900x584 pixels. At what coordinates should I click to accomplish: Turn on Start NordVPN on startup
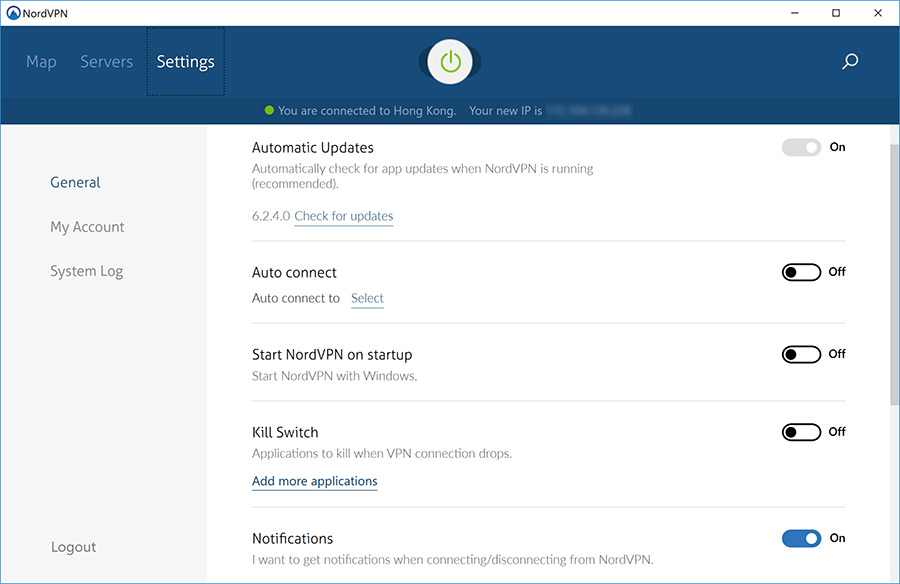pyautogui.click(x=801, y=354)
